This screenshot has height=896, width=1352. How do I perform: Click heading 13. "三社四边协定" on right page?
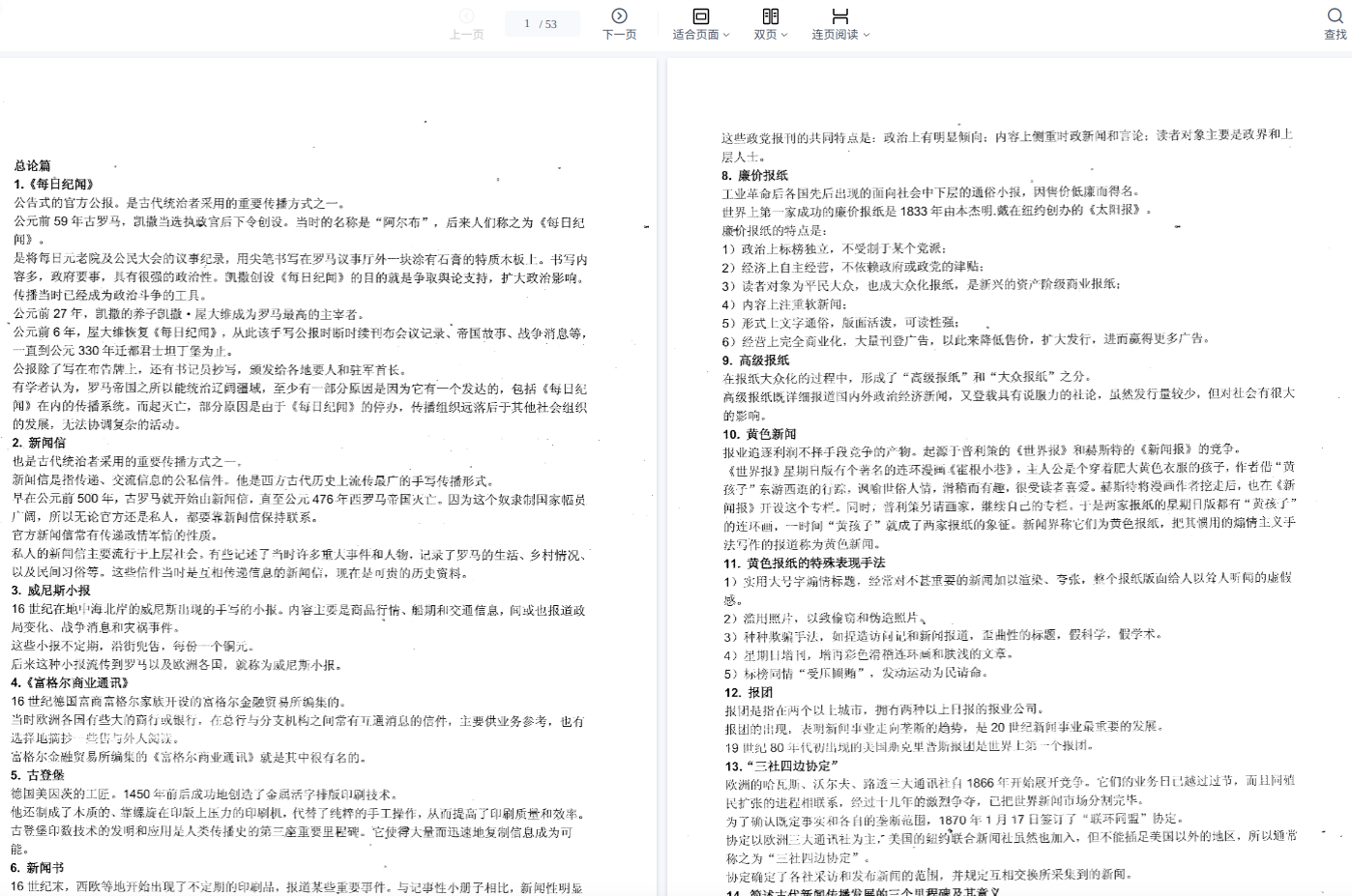click(781, 766)
